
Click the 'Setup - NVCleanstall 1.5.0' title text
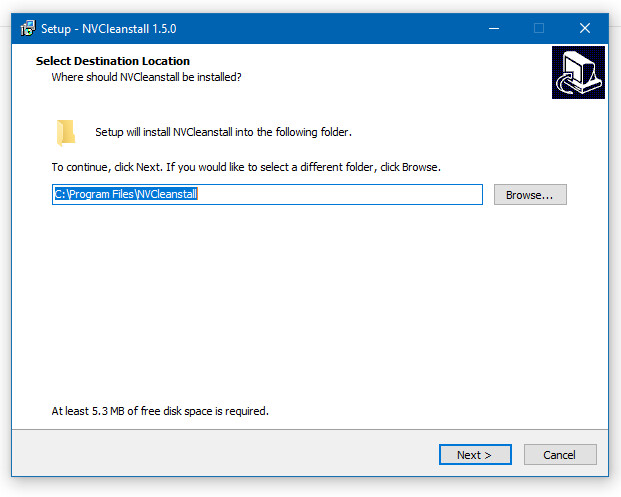[x=109, y=29]
